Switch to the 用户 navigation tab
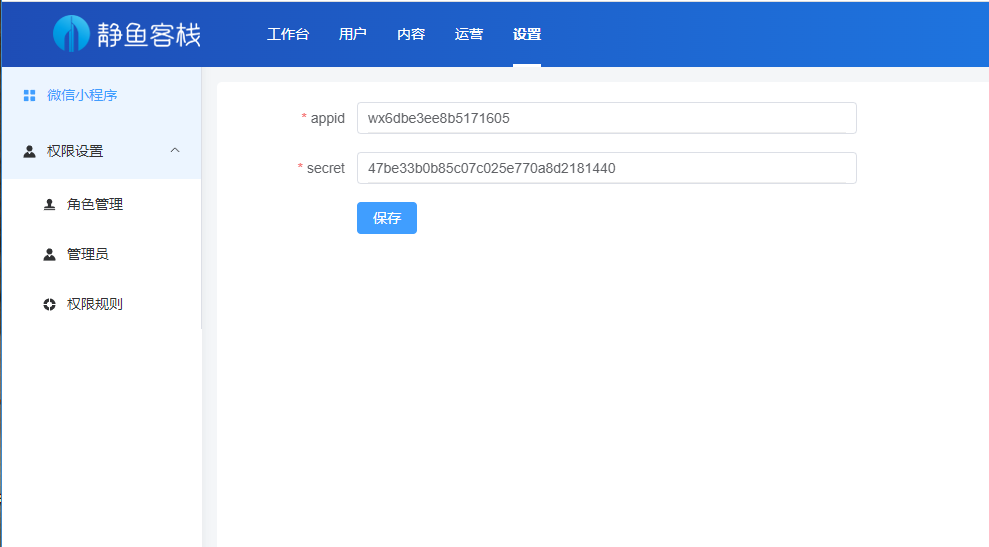 (352, 34)
